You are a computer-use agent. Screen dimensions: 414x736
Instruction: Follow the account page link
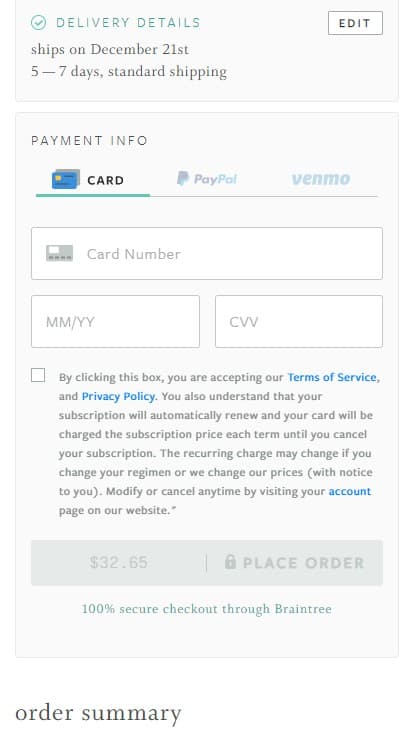pos(350,491)
